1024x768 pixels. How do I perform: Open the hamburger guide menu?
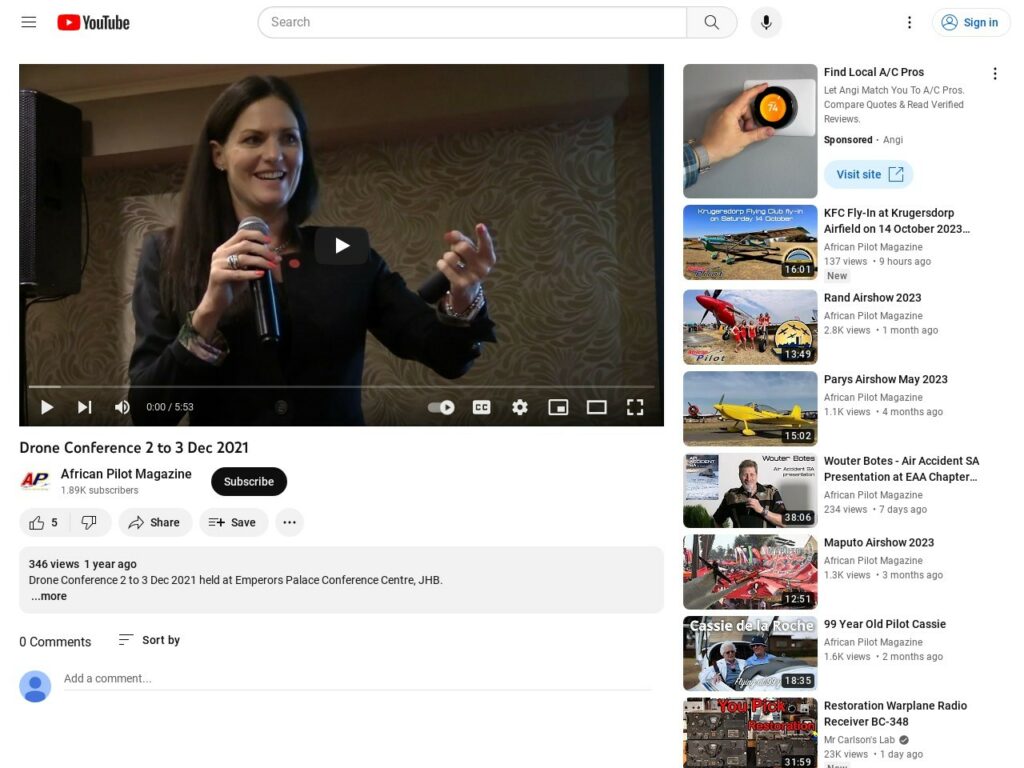[x=29, y=22]
